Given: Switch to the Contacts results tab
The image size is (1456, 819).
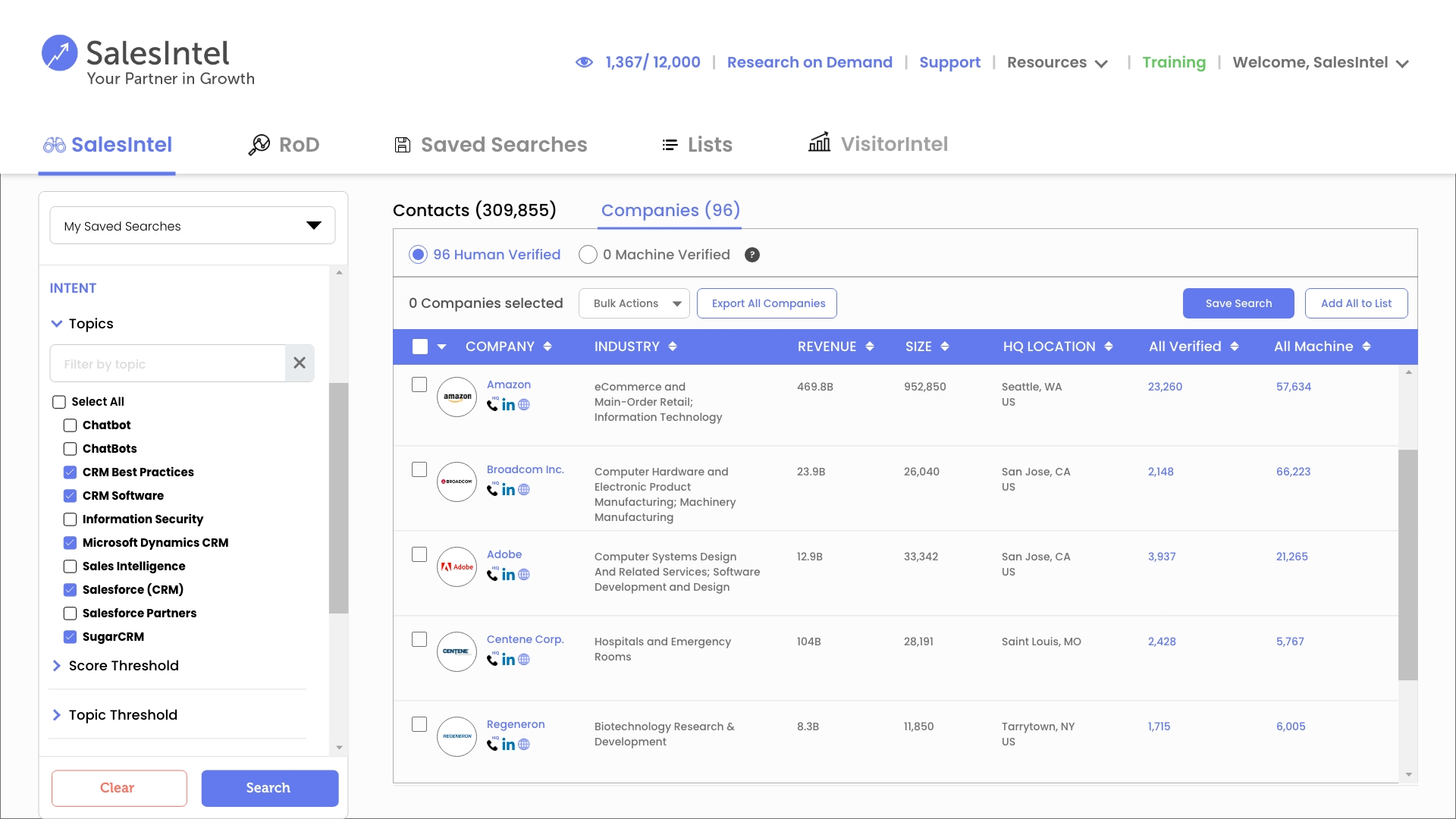Looking at the screenshot, I should tap(475, 210).
